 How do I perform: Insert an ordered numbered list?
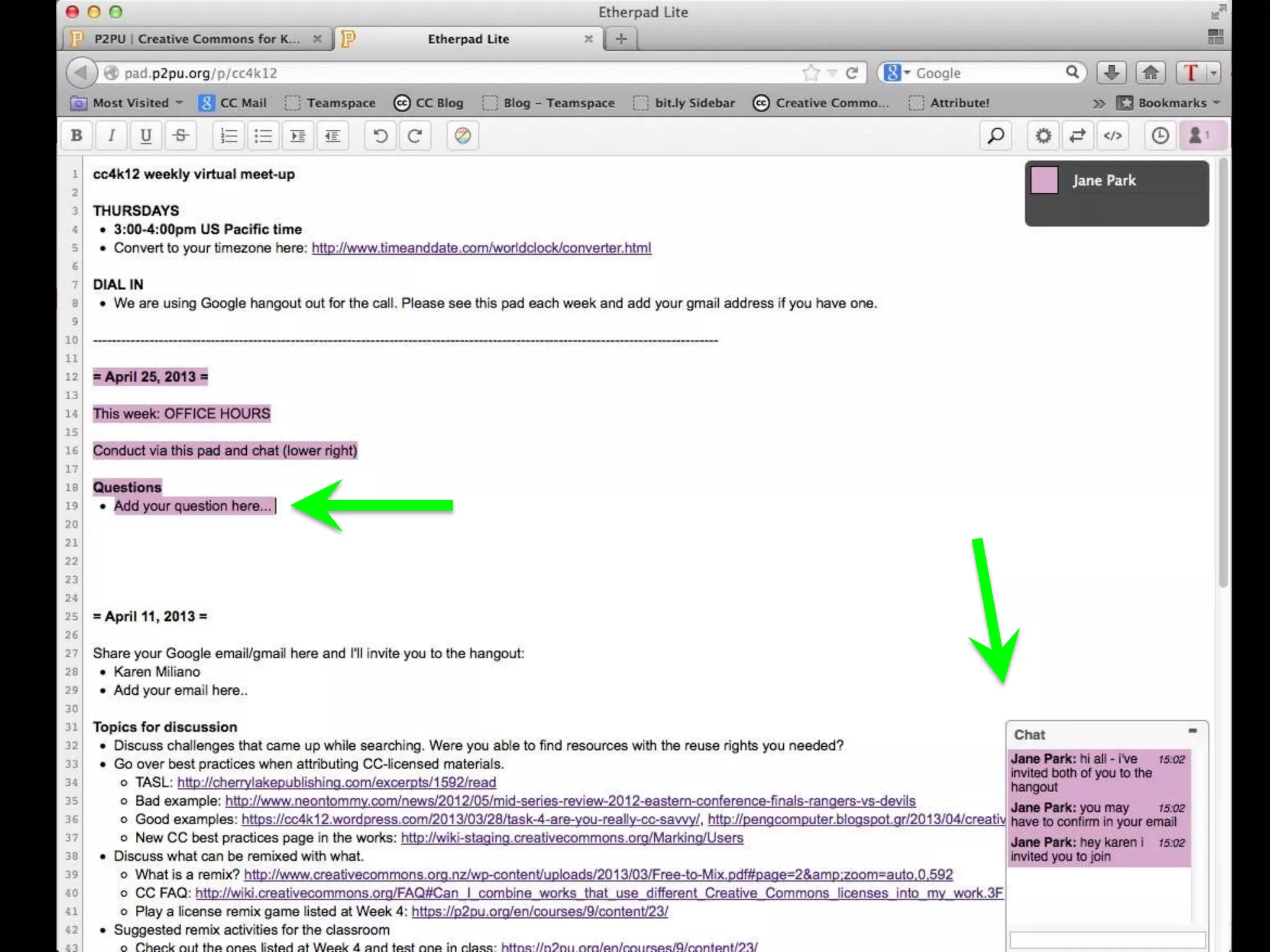229,136
